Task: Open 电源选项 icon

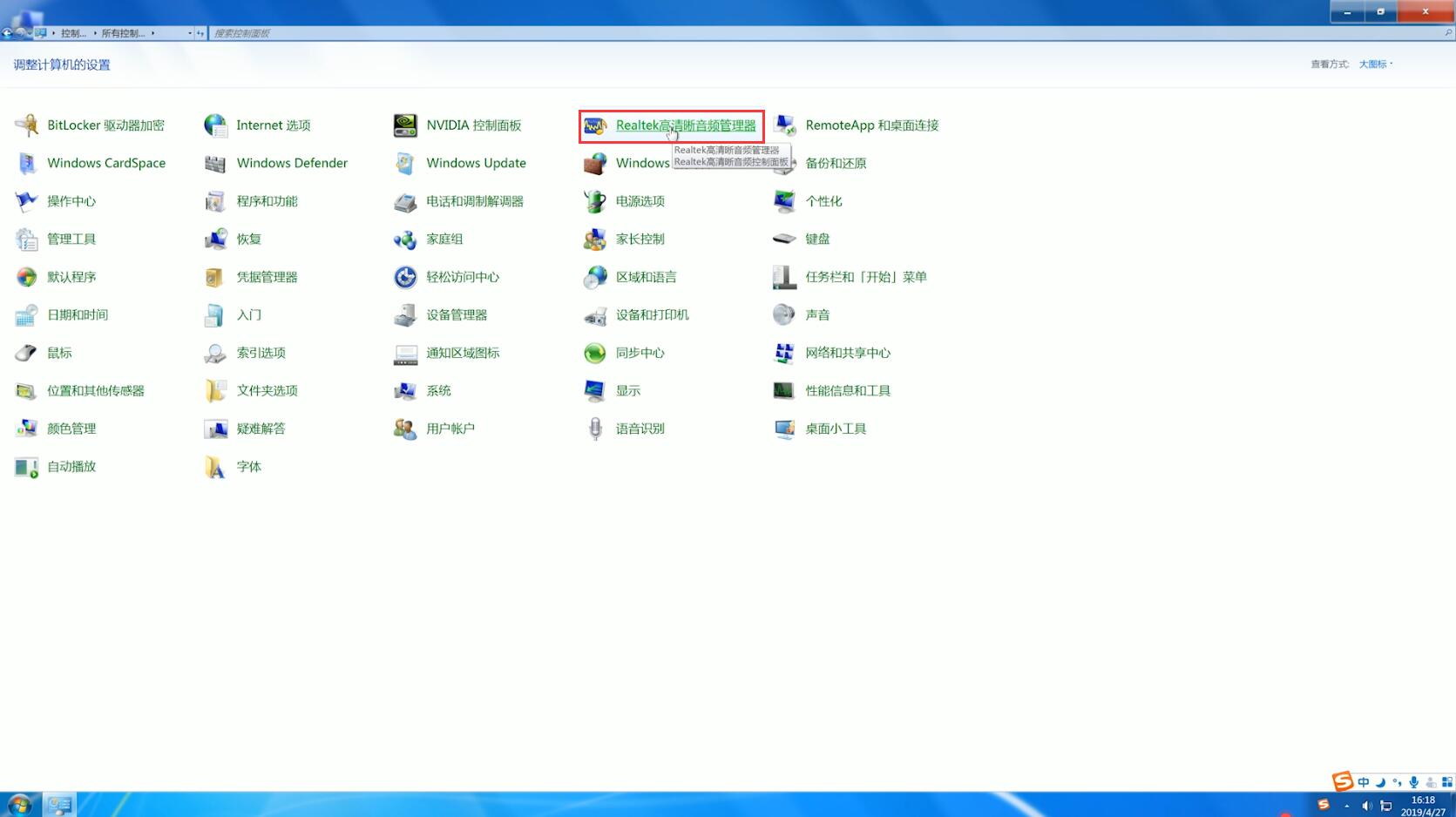Action: click(x=595, y=201)
